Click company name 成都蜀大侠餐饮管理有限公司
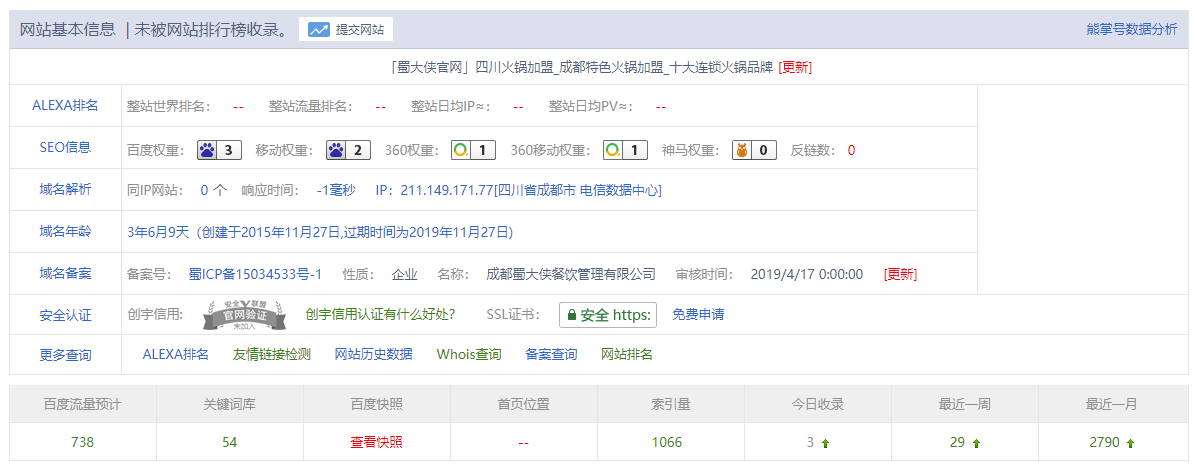1195x468 pixels. [x=571, y=274]
